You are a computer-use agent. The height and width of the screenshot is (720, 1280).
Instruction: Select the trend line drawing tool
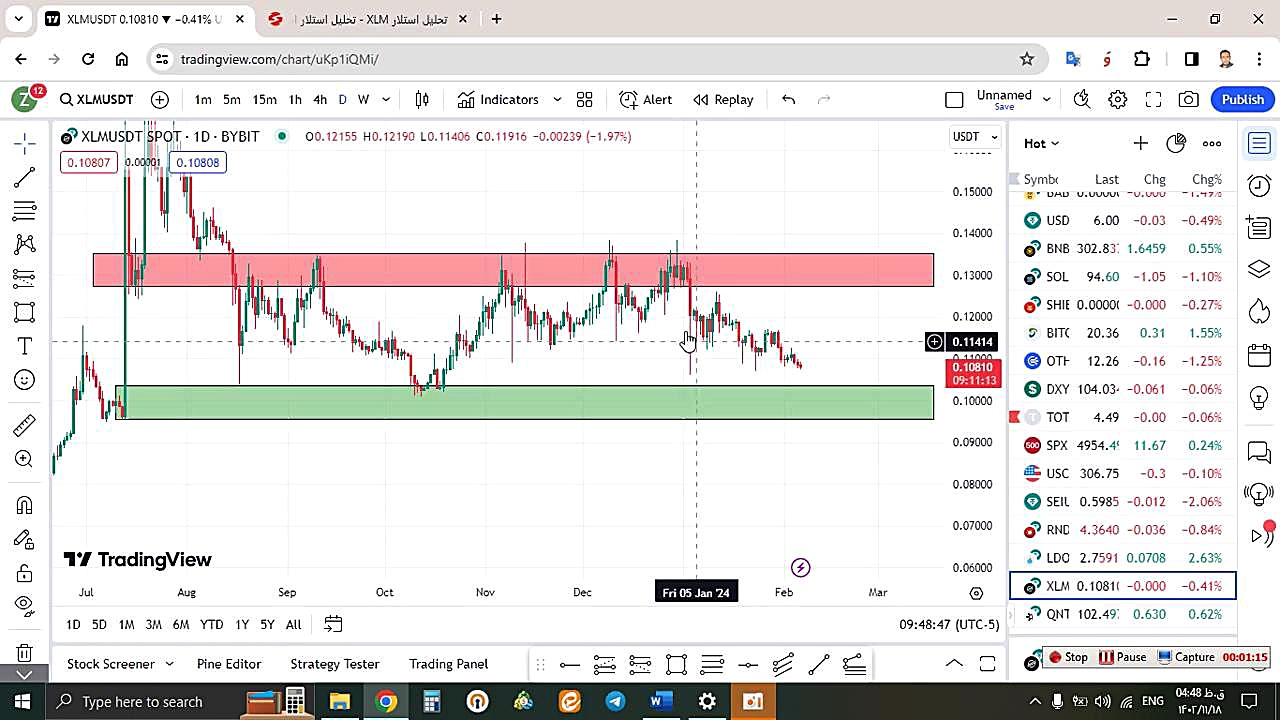coord(25,177)
